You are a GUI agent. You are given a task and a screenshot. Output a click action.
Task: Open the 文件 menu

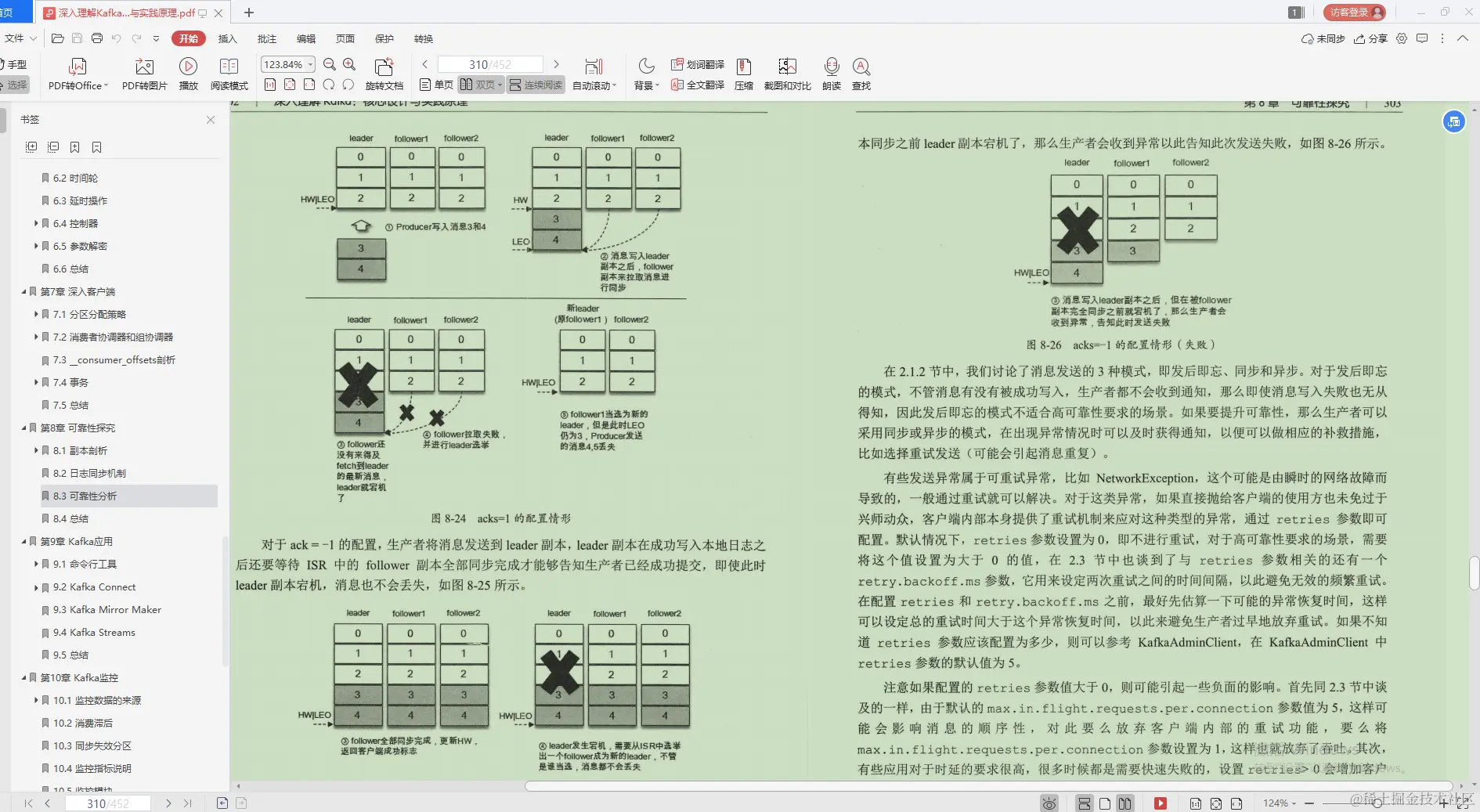point(13,38)
